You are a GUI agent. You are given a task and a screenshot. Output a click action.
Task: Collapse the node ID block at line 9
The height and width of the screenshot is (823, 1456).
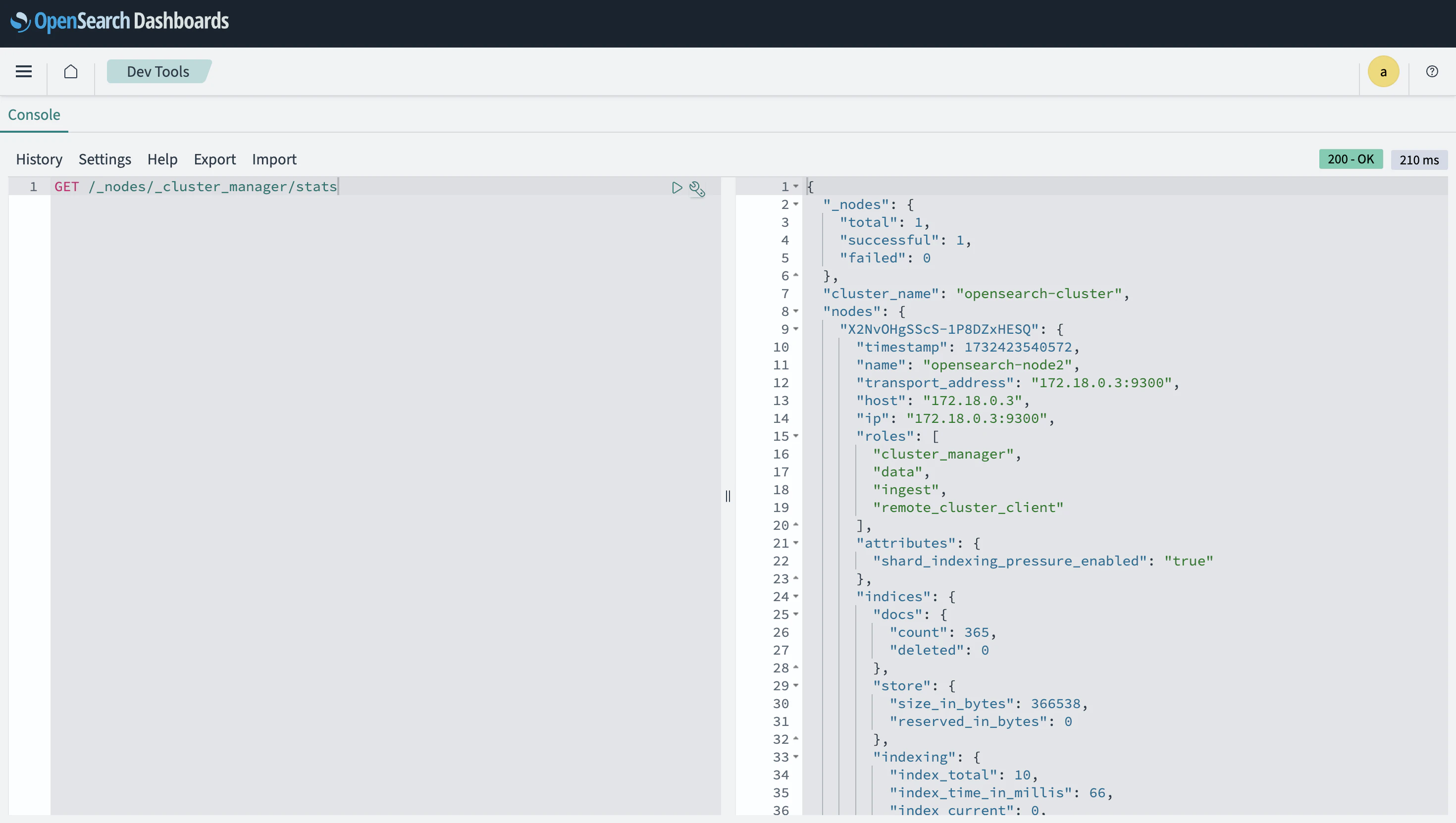(796, 329)
